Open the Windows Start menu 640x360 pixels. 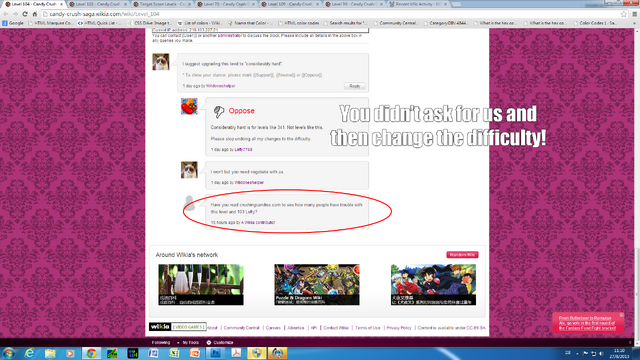click(9, 353)
